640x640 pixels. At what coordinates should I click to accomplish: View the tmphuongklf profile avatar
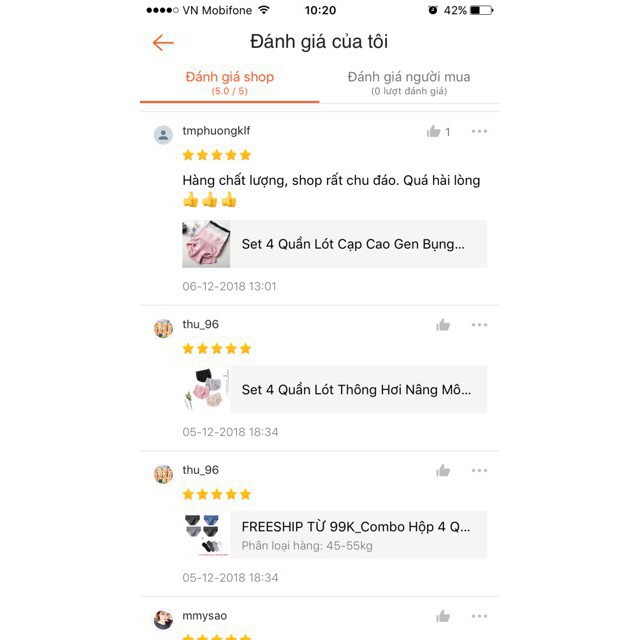[163, 135]
